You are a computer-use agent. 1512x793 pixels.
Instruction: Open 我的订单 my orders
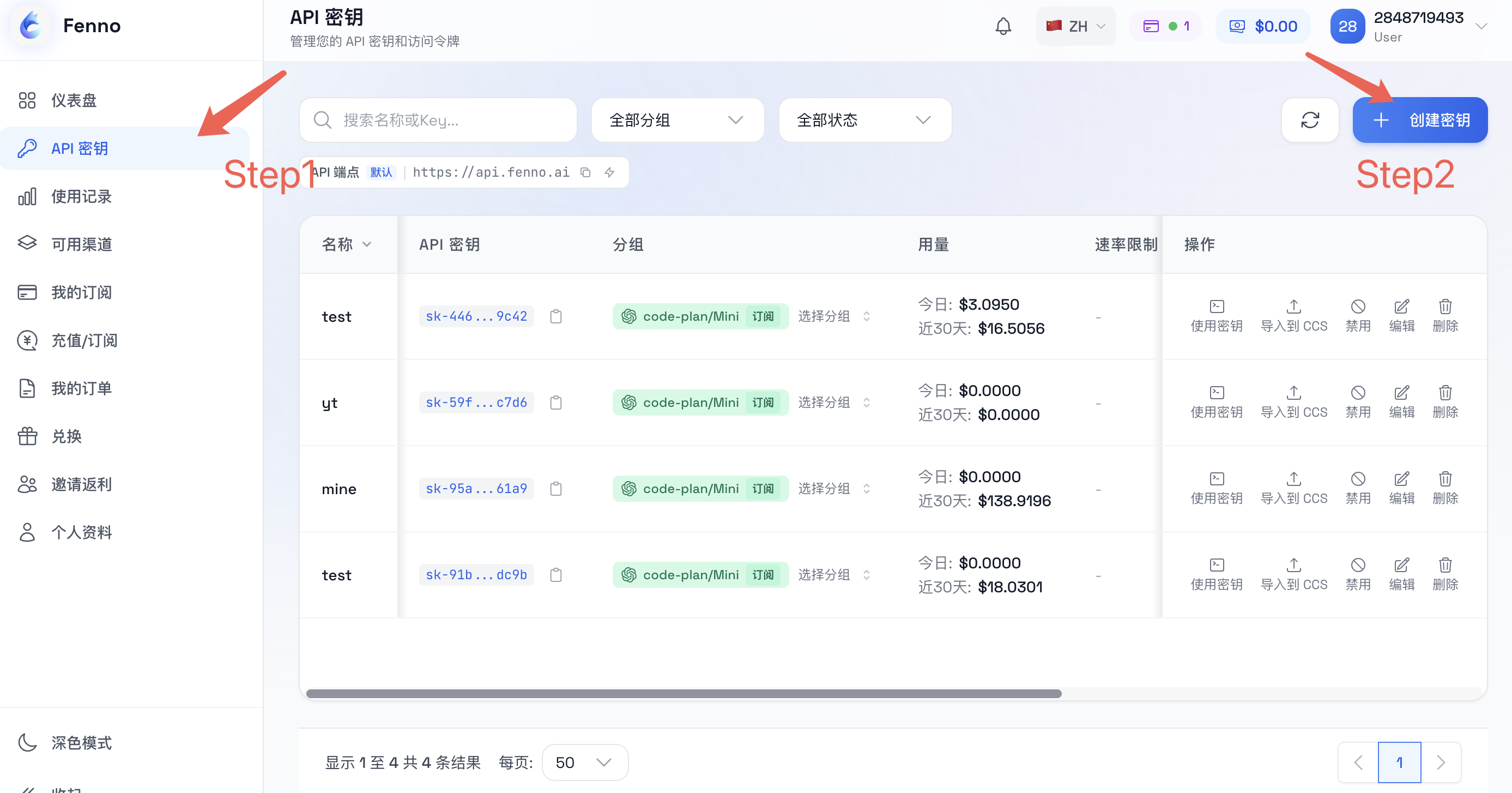(x=124, y=388)
